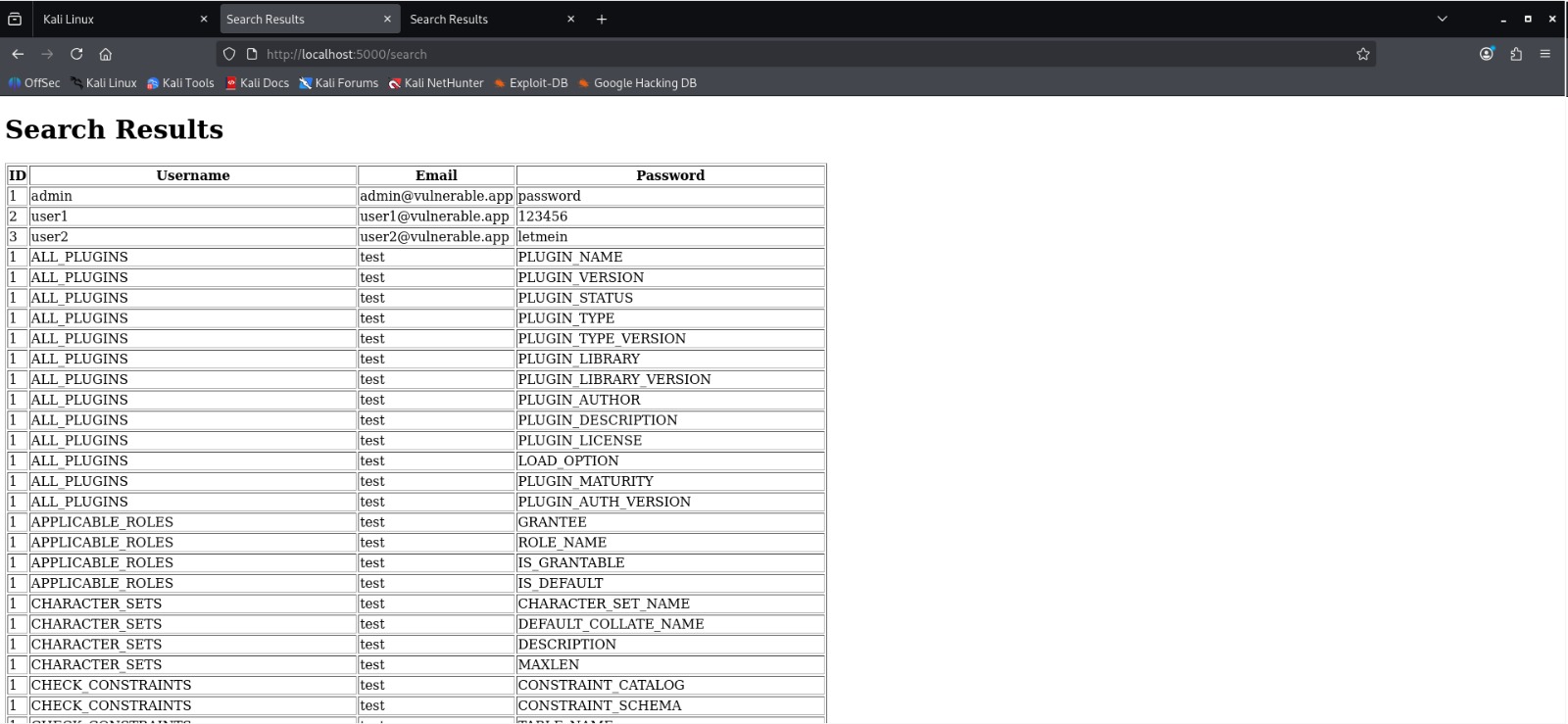This screenshot has width=1568, height=724.
Task: Click the PLUGIN_LICENSE cell
Action: (x=670, y=441)
